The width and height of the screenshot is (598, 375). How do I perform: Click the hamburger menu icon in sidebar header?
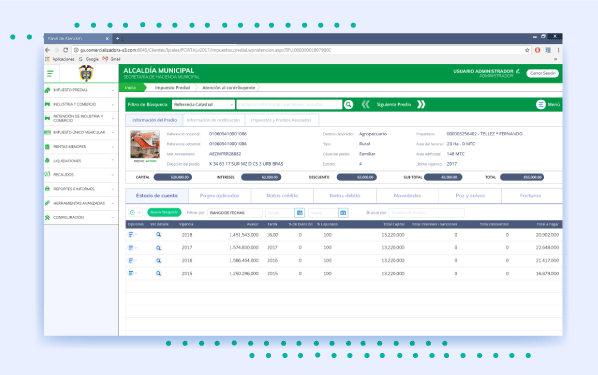click(x=50, y=74)
